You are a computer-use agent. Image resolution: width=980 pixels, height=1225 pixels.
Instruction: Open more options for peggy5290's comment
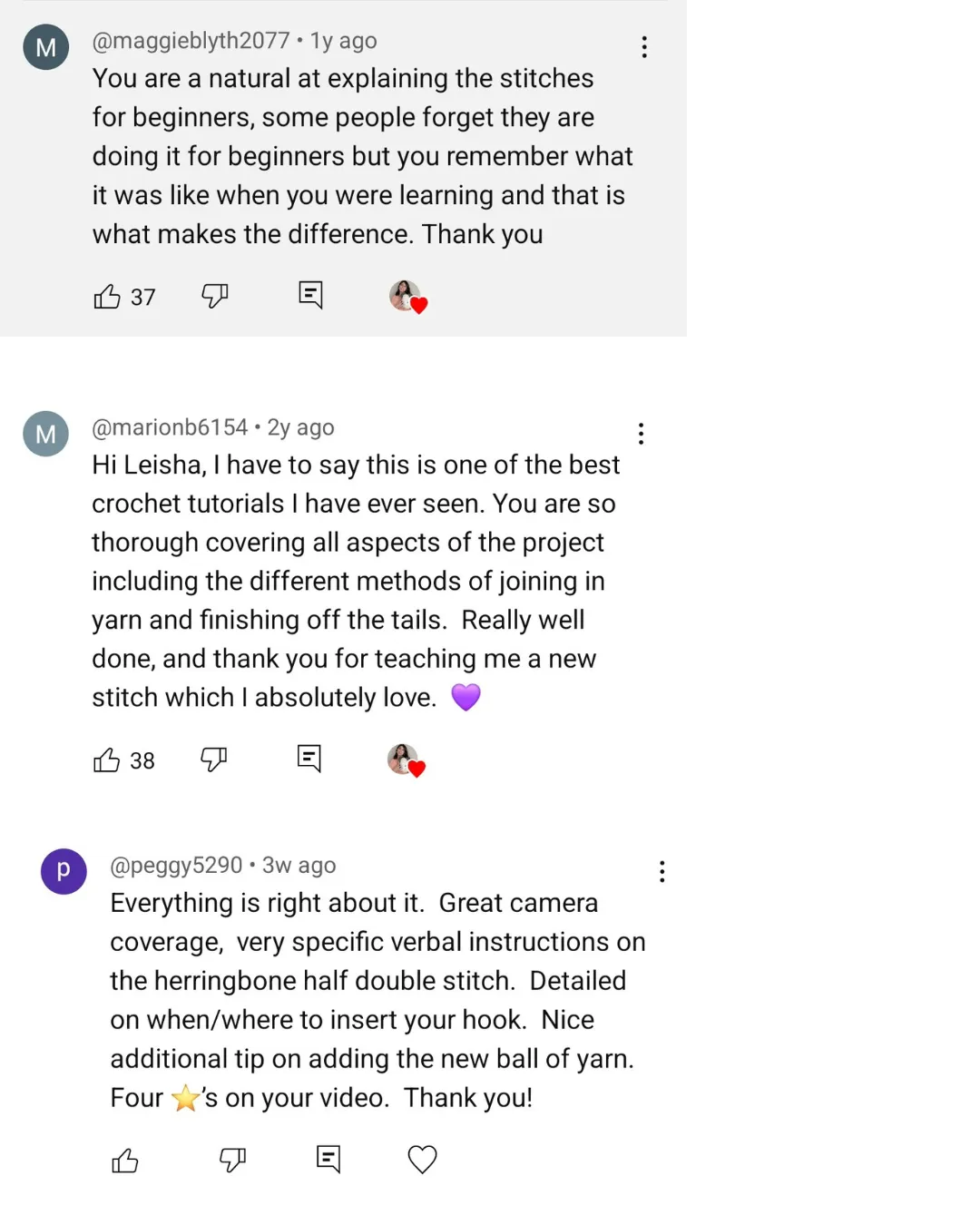pos(661,872)
